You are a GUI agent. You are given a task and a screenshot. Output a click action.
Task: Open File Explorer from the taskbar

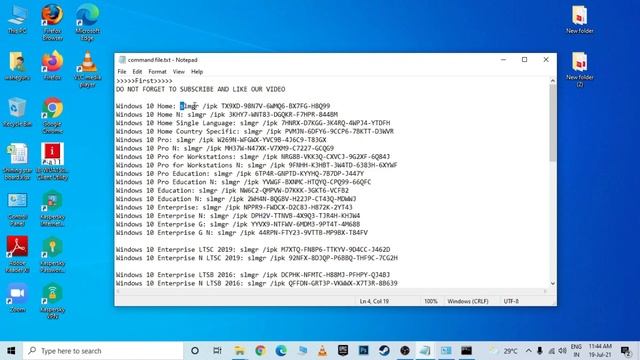coord(239,351)
